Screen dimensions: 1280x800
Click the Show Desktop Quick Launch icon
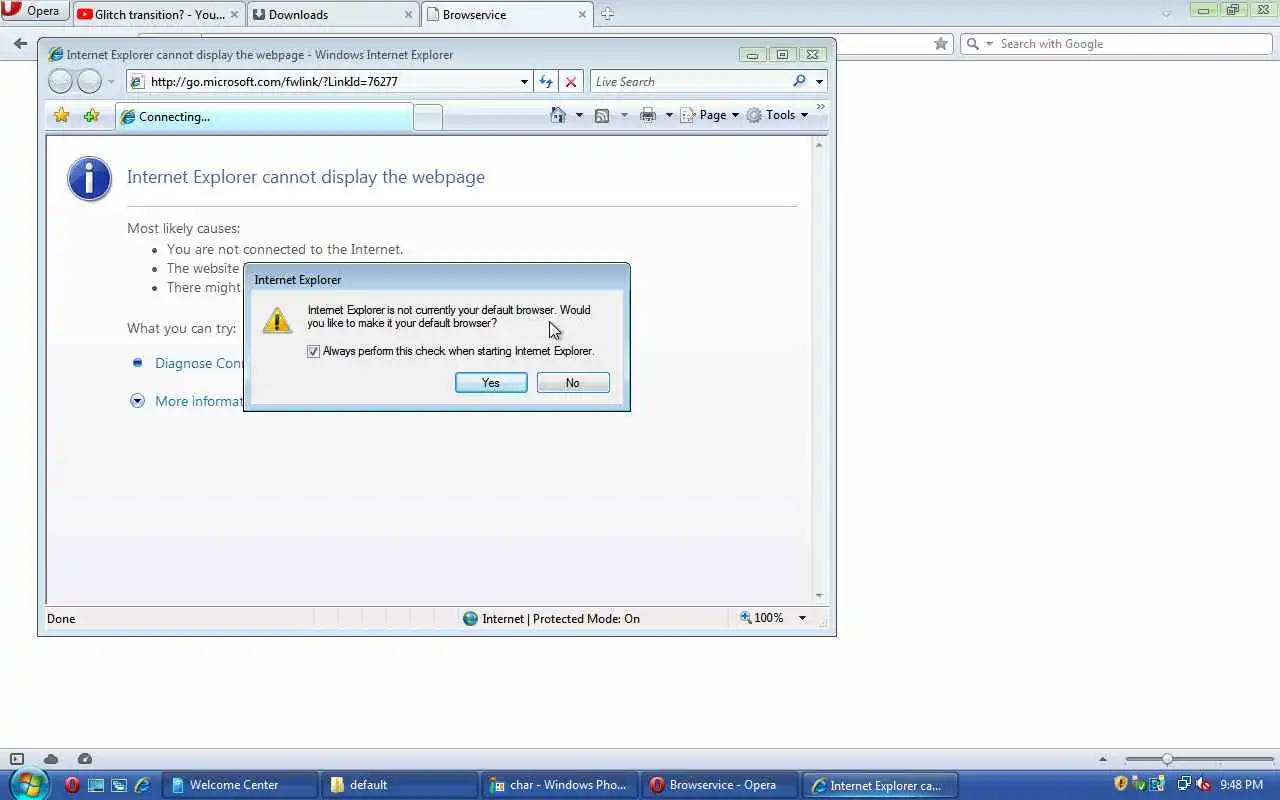95,785
